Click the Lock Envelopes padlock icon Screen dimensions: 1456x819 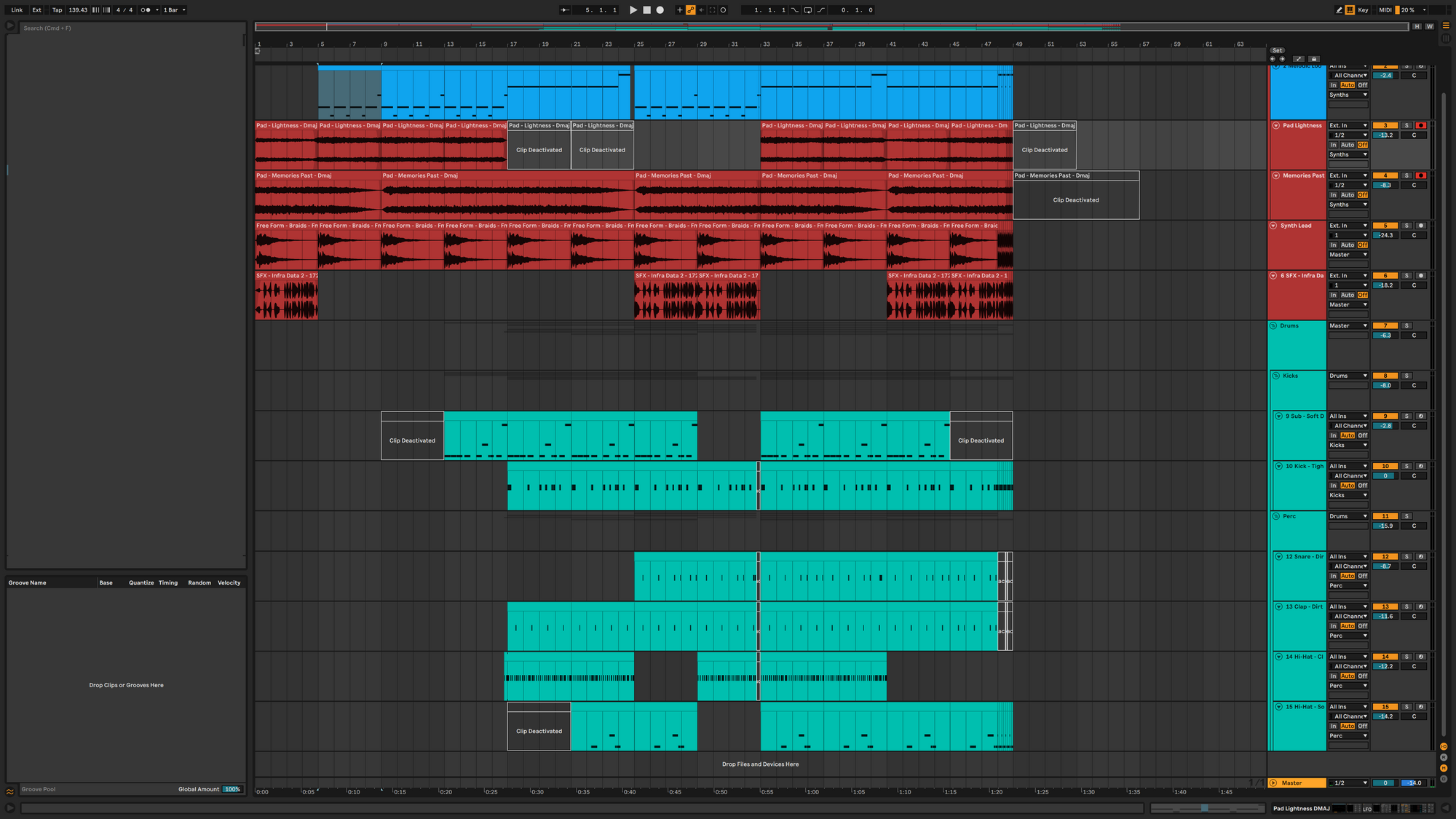tap(1313, 59)
